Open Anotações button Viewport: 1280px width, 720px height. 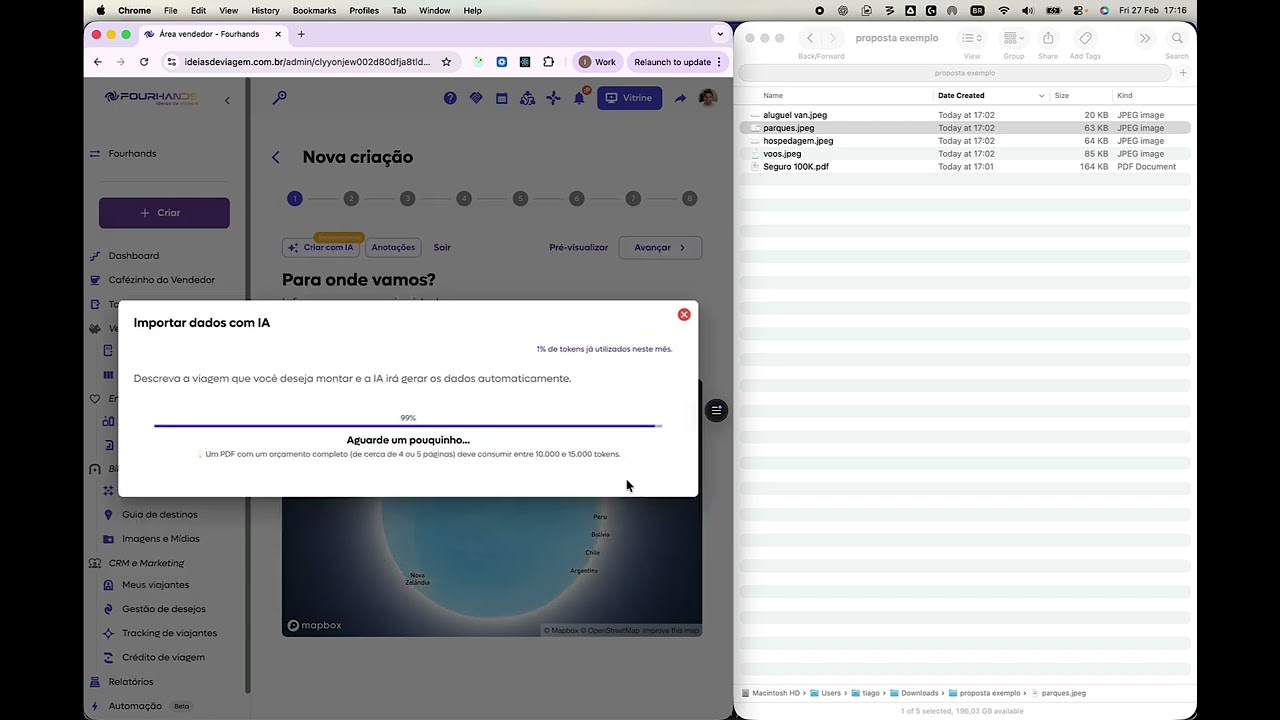(393, 247)
